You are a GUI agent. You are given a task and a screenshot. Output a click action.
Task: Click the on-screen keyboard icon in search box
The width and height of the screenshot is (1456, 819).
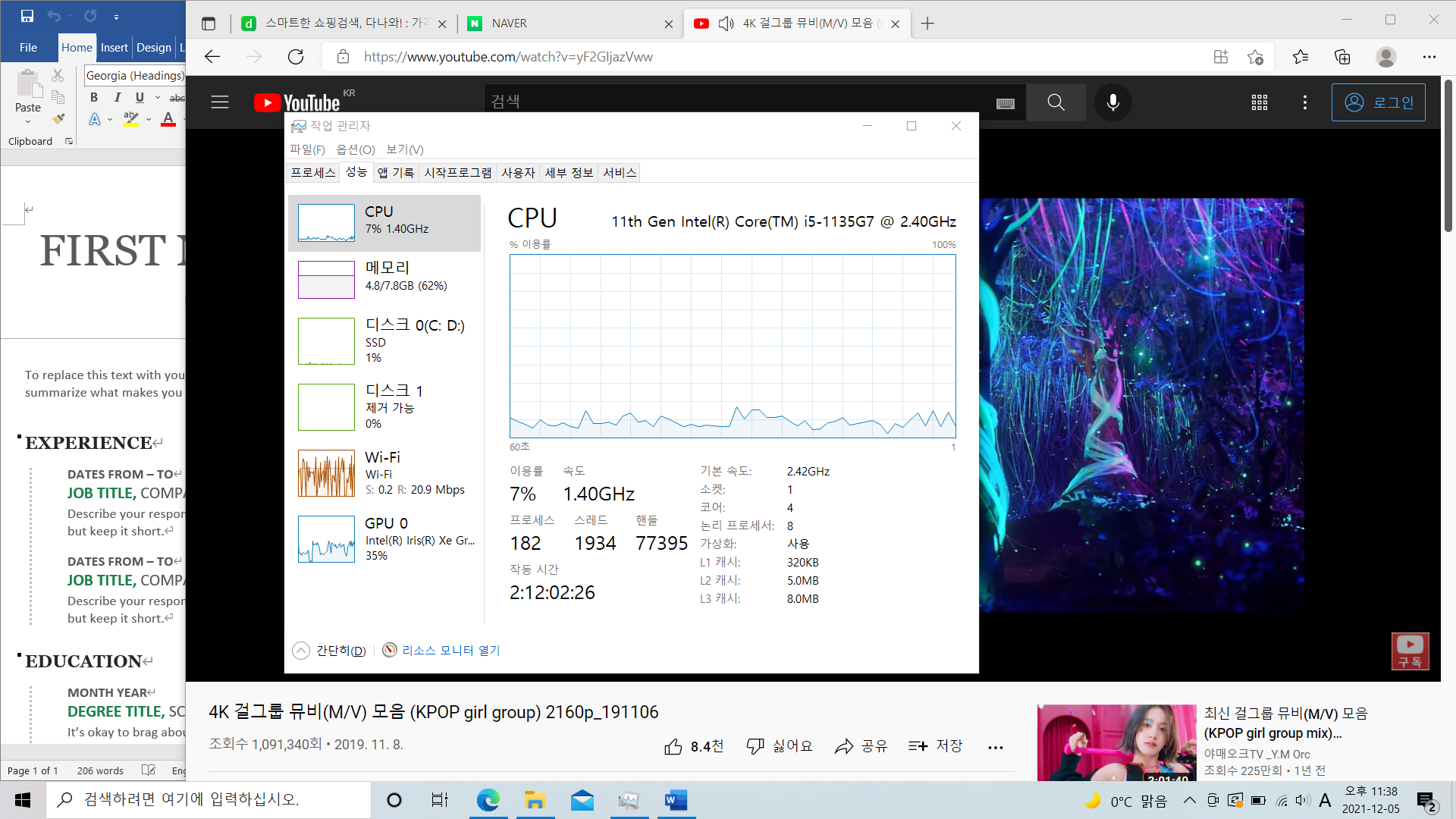[1006, 103]
